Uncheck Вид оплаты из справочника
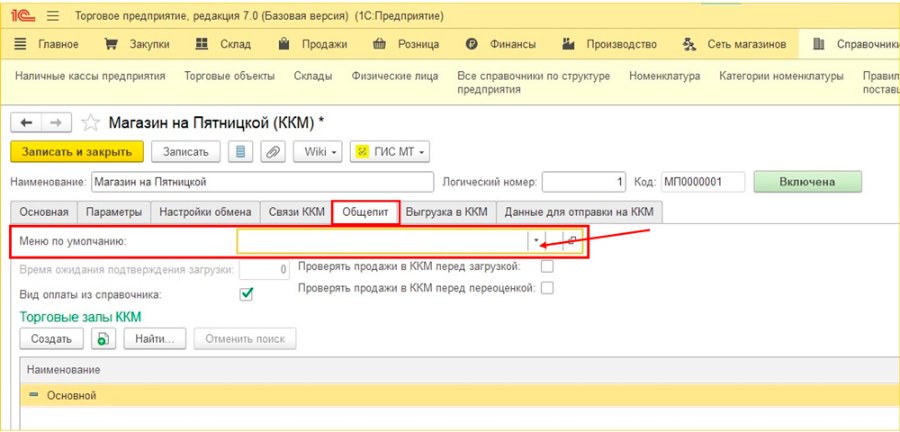The image size is (900, 432). (x=247, y=294)
